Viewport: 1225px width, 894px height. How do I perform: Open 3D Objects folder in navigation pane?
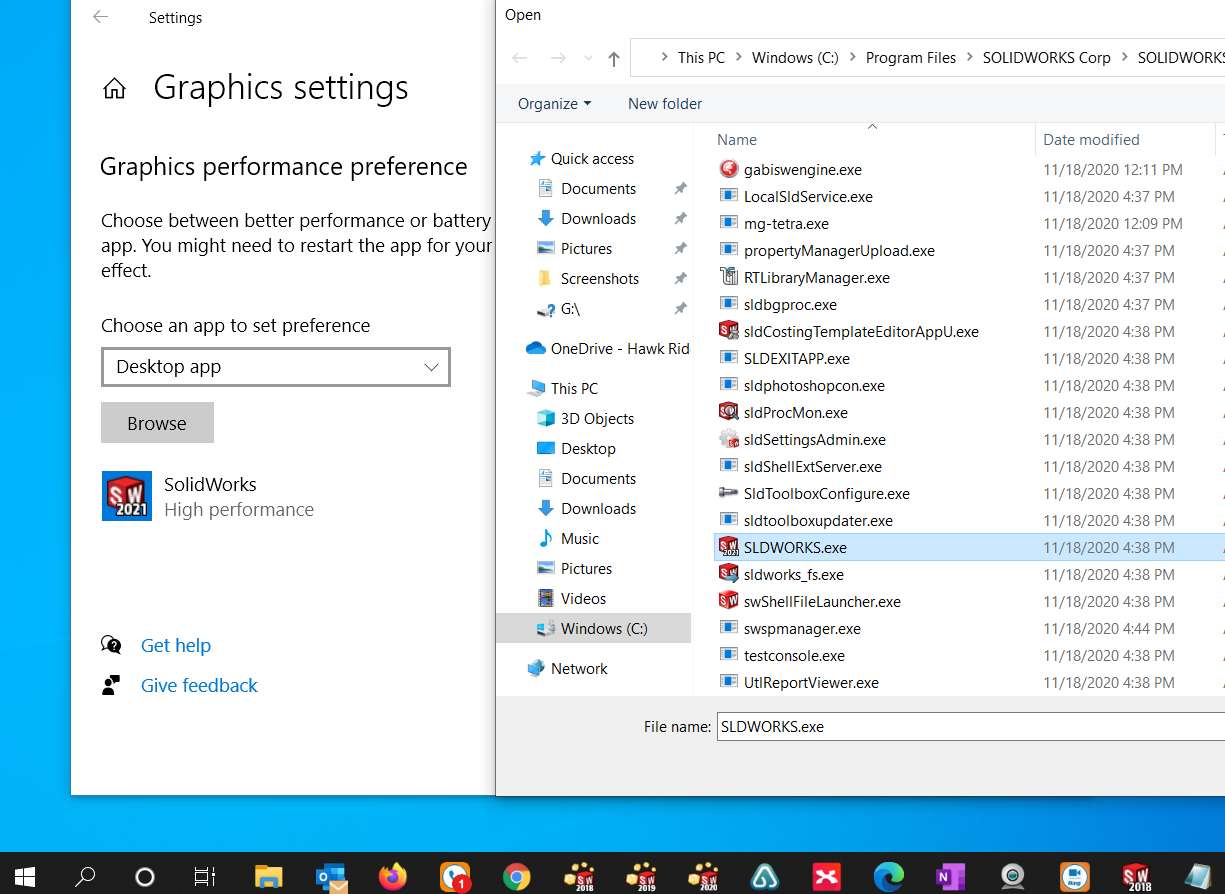pos(597,419)
